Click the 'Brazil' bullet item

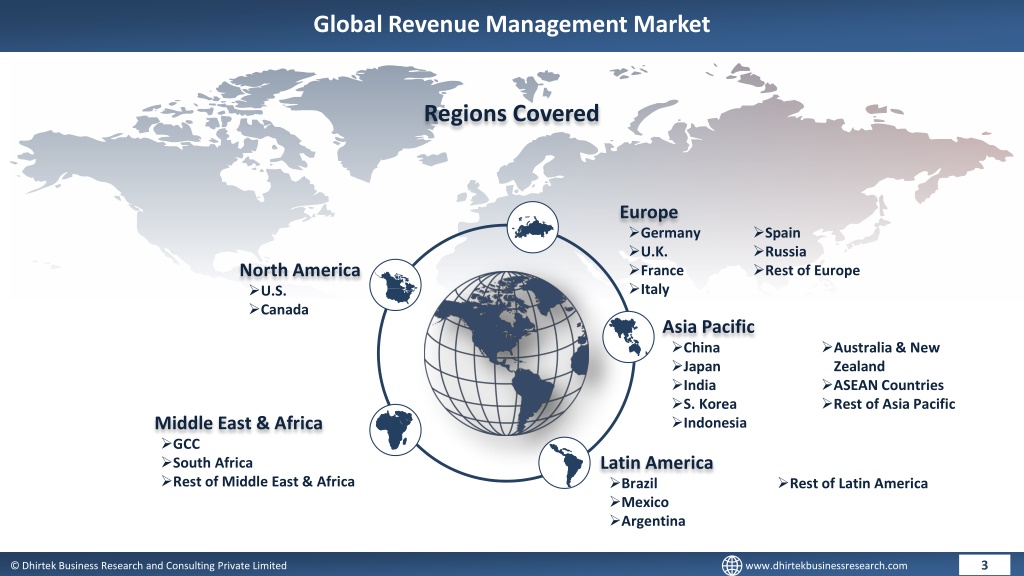pyautogui.click(x=633, y=484)
